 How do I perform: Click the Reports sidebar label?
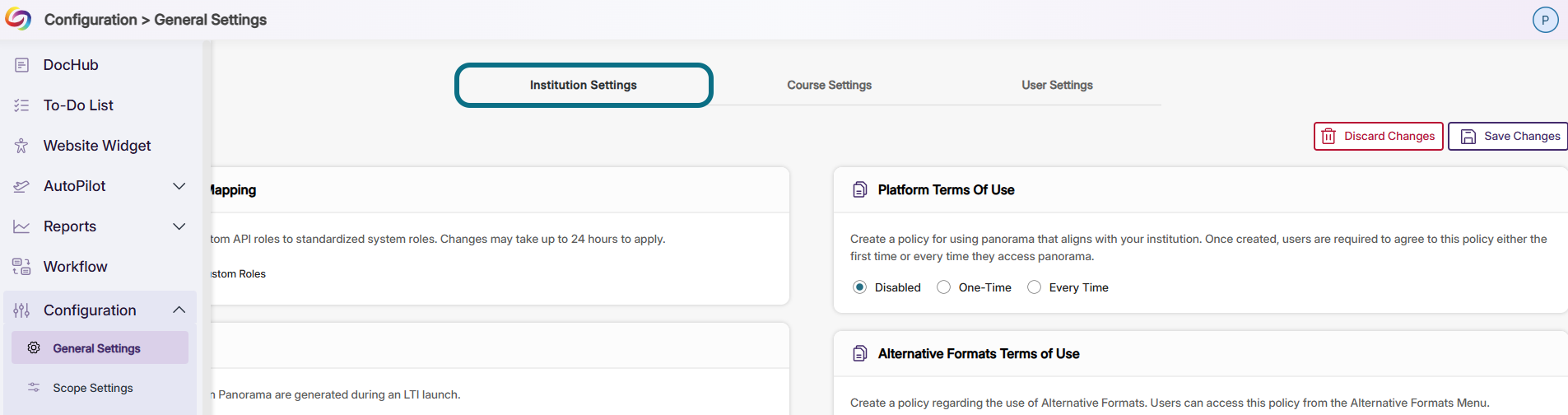point(70,226)
